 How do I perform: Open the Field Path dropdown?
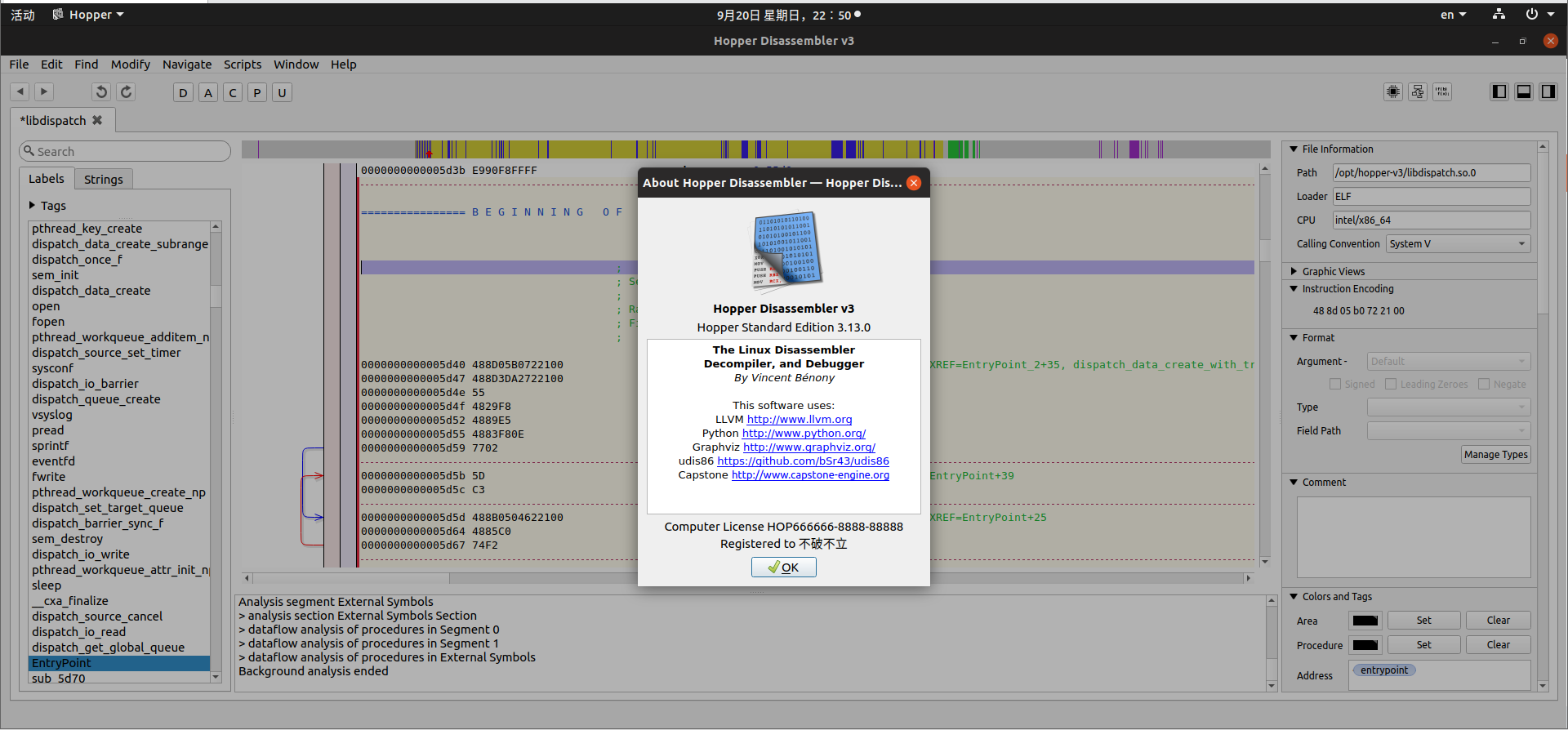[x=1449, y=430]
